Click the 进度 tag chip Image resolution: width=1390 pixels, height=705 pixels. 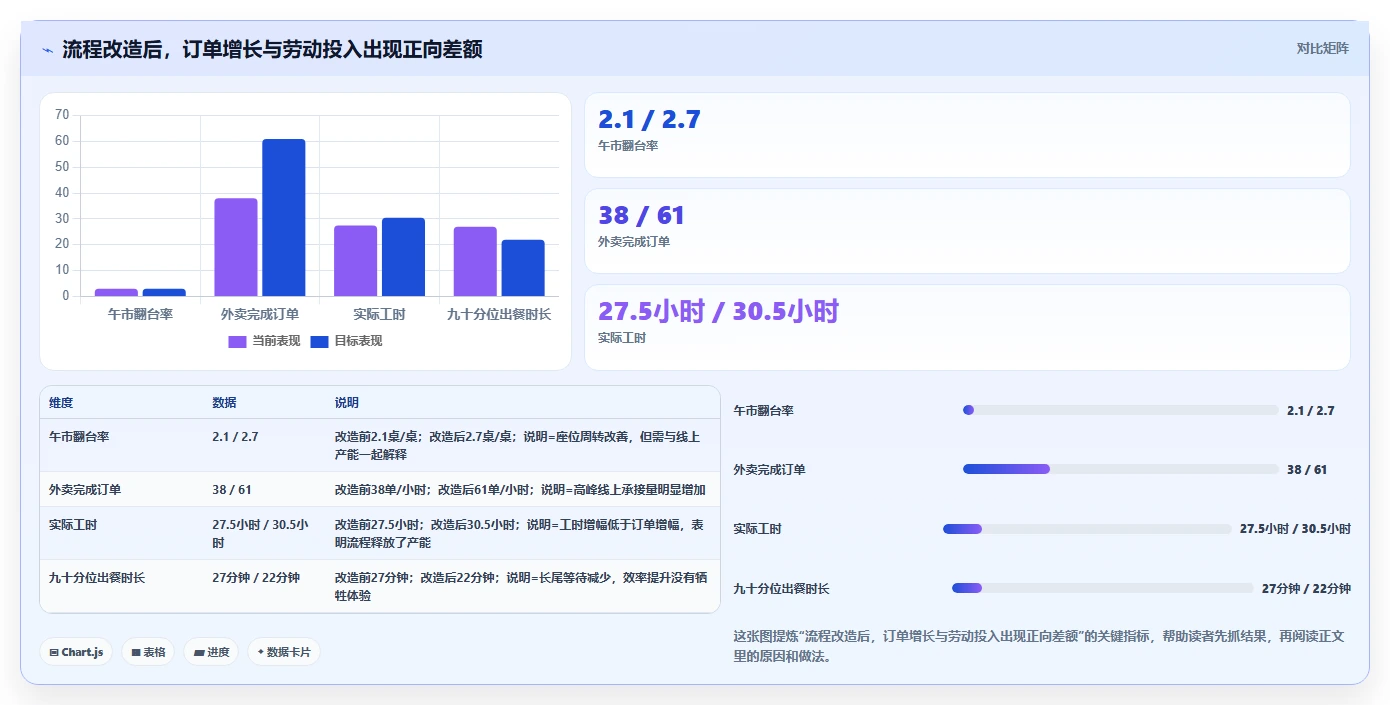(x=211, y=652)
